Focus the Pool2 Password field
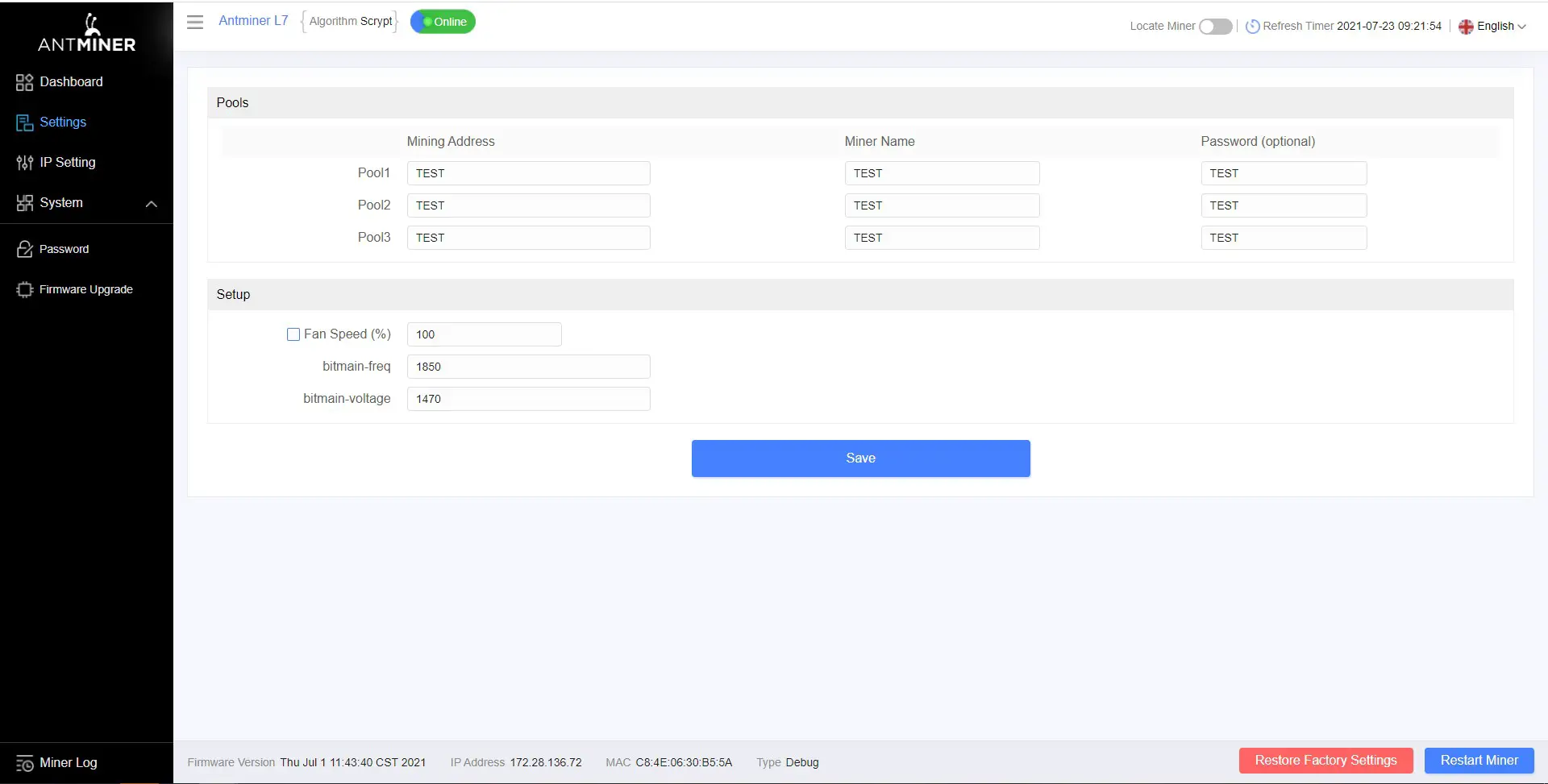Screen dimensions: 1548x784 point(1284,205)
